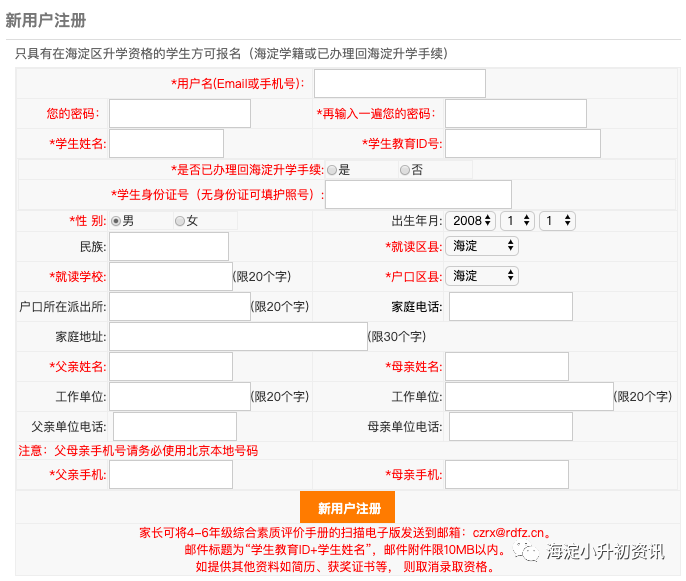The height and width of the screenshot is (581, 686).
Task: Click the mother's 工作单位 input field
Action: (x=529, y=396)
